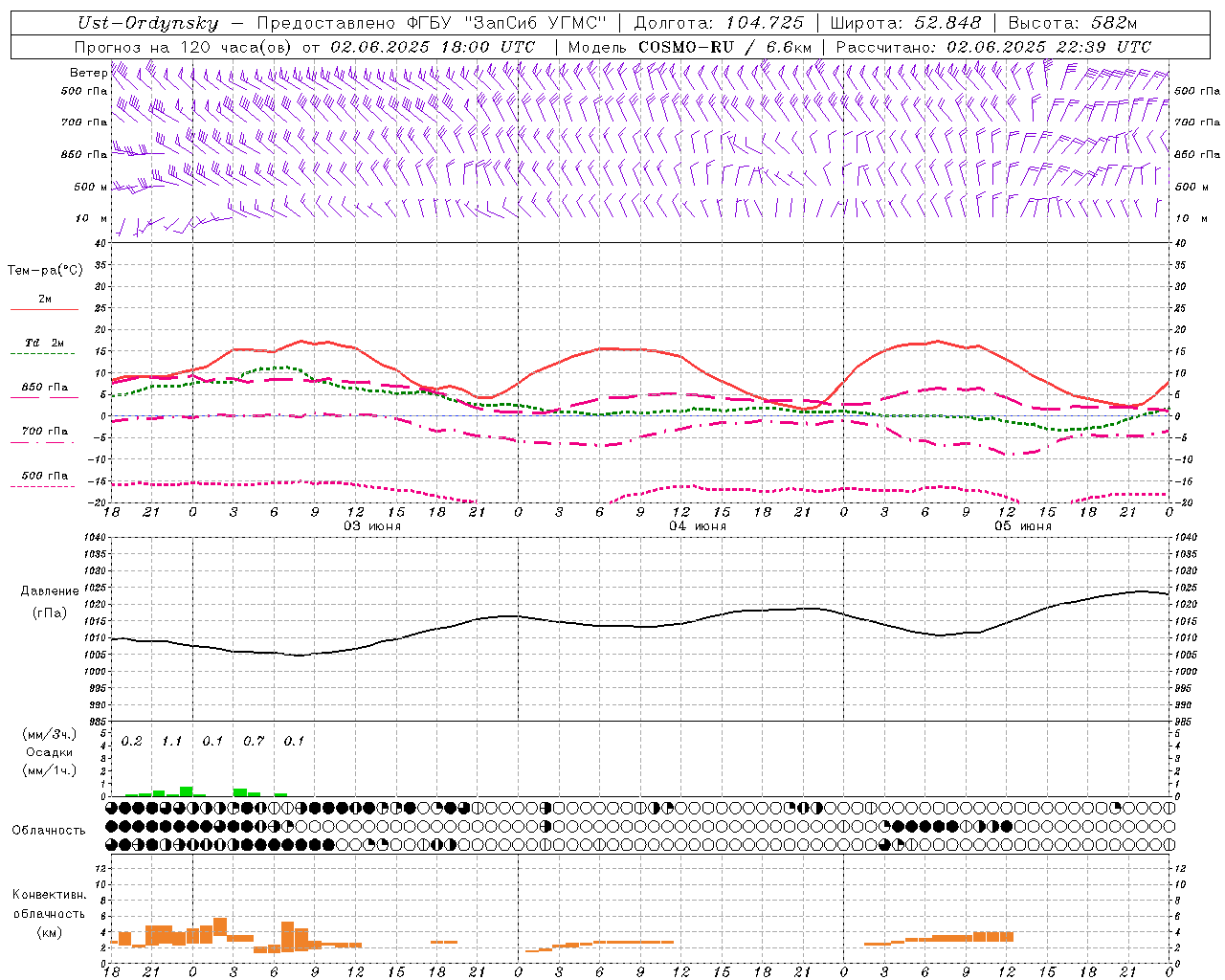
Task: Click the station name Ust-Ordynsky in the header
Action: (x=147, y=23)
